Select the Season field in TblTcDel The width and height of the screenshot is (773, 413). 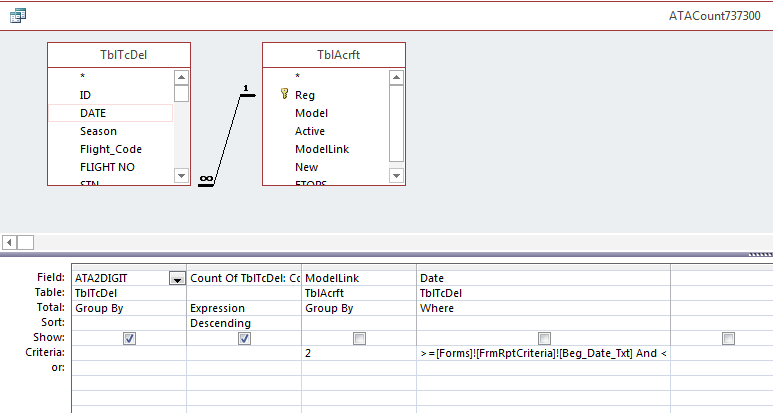pyautogui.click(x=110, y=131)
